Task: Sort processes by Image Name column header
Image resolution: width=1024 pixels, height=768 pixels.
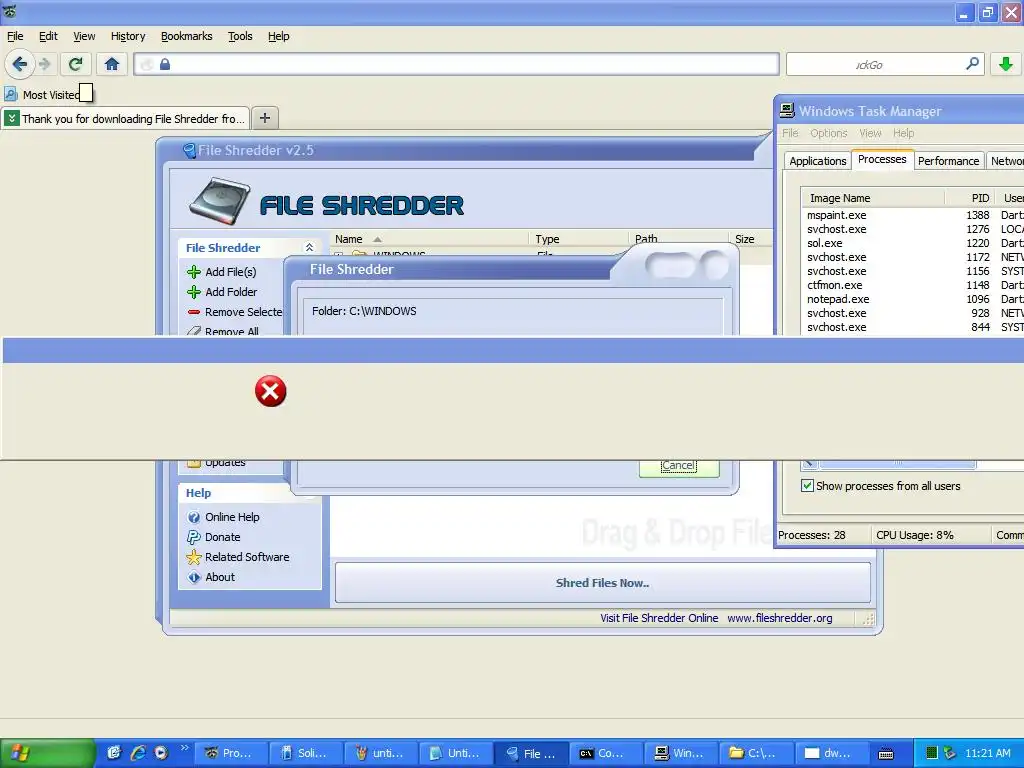Action: pos(873,198)
